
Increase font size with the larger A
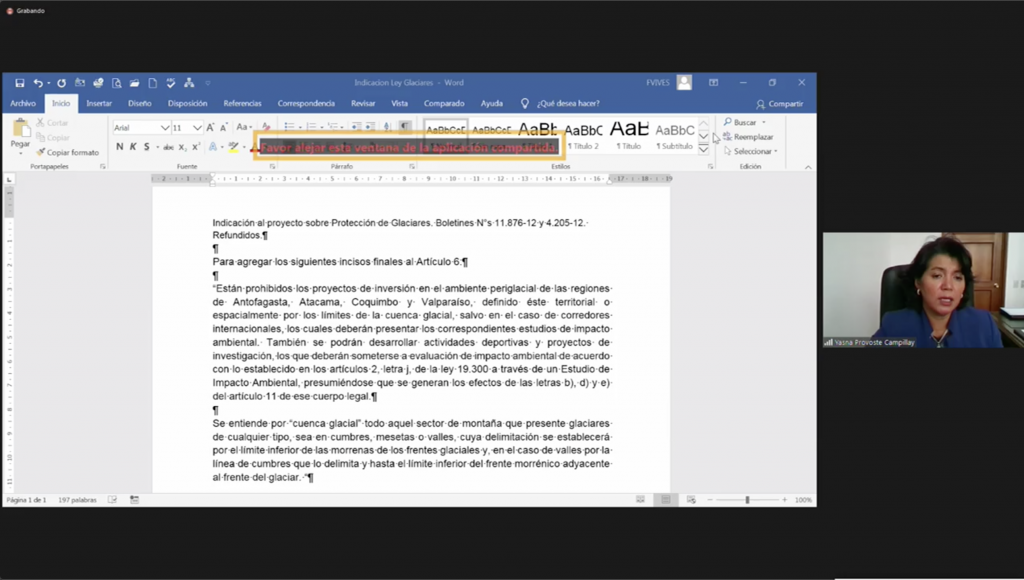pyautogui.click(x=210, y=127)
